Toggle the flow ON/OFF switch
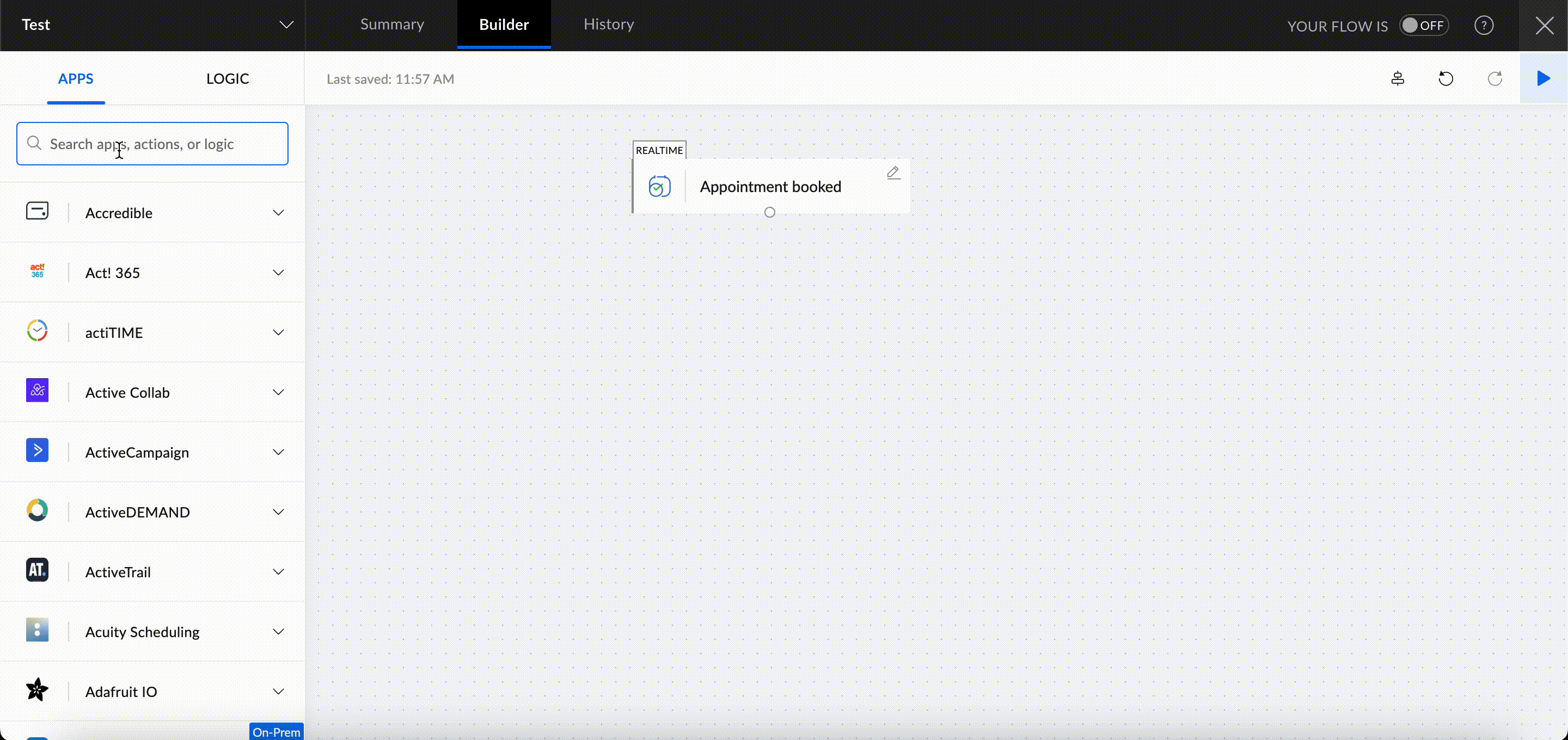Screen dimensions: 1568x740 (x=1423, y=26)
